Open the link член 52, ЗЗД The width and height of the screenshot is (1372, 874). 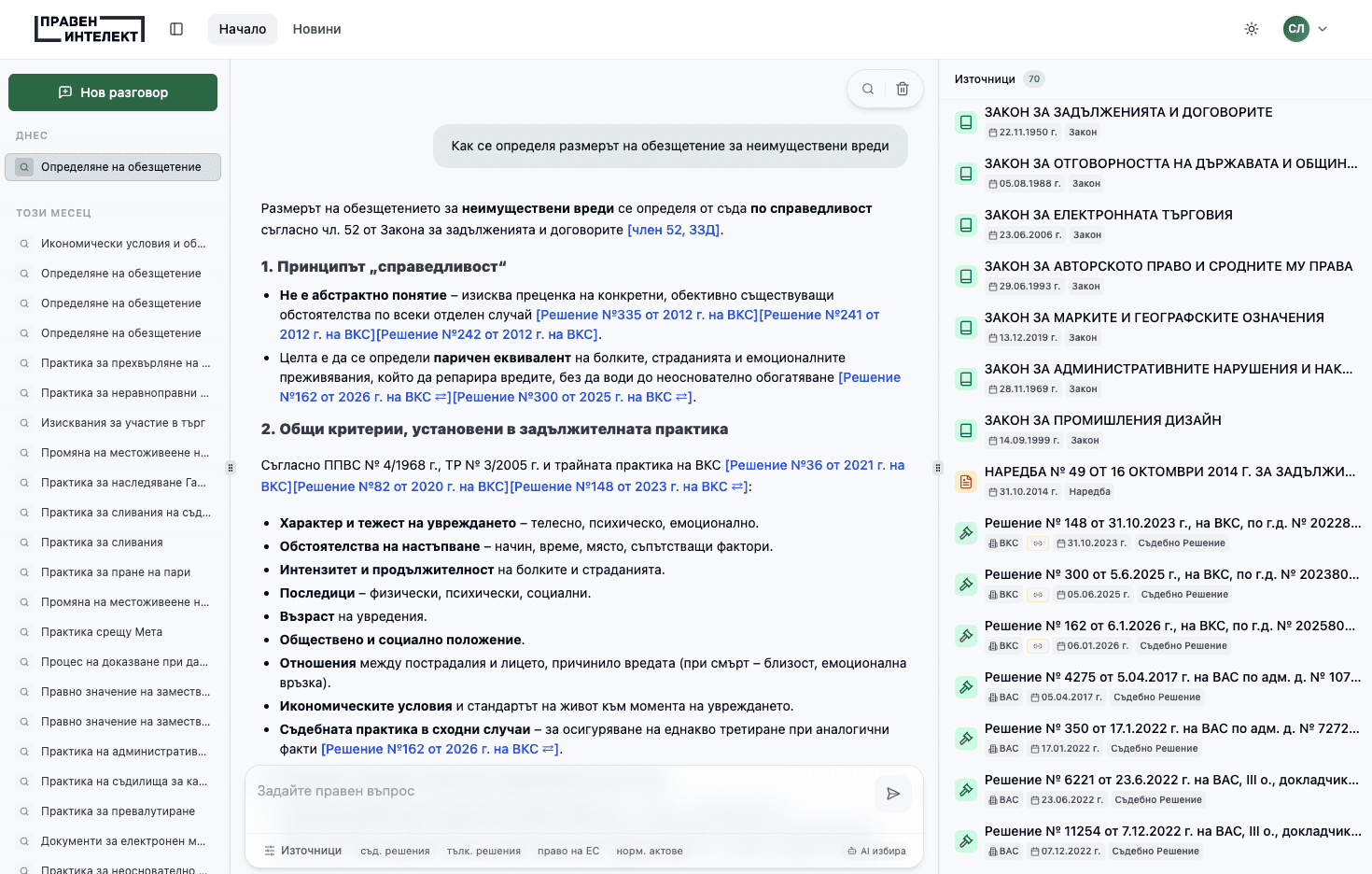[x=674, y=230]
